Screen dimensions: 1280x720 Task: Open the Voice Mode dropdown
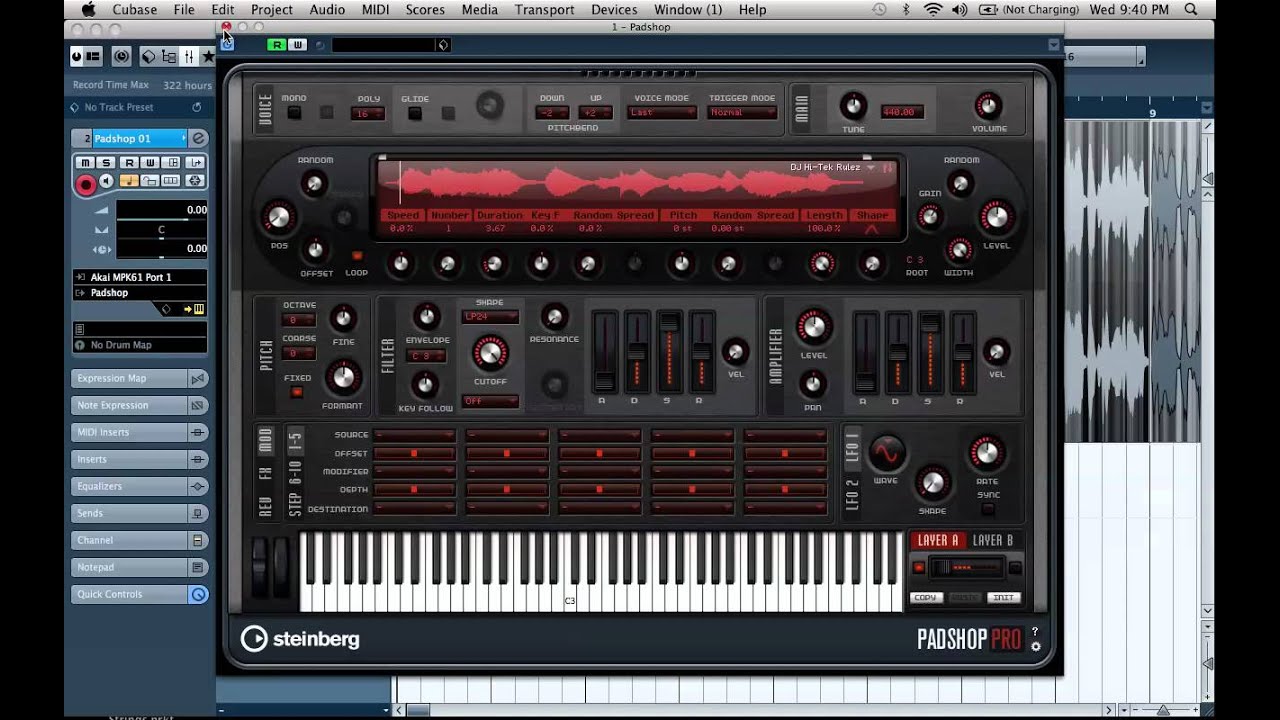tap(662, 113)
